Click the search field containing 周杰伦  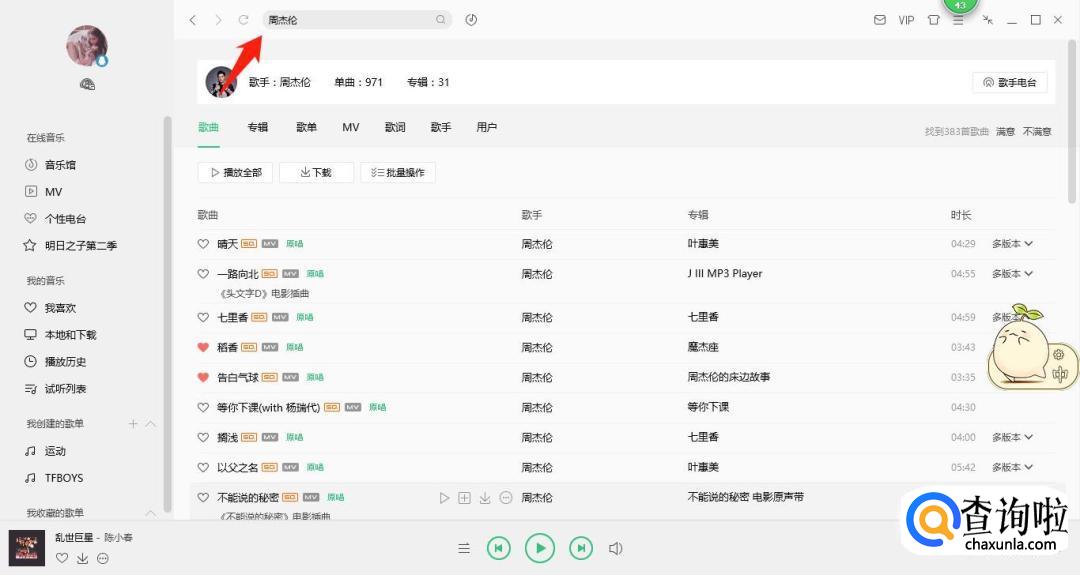pos(357,20)
